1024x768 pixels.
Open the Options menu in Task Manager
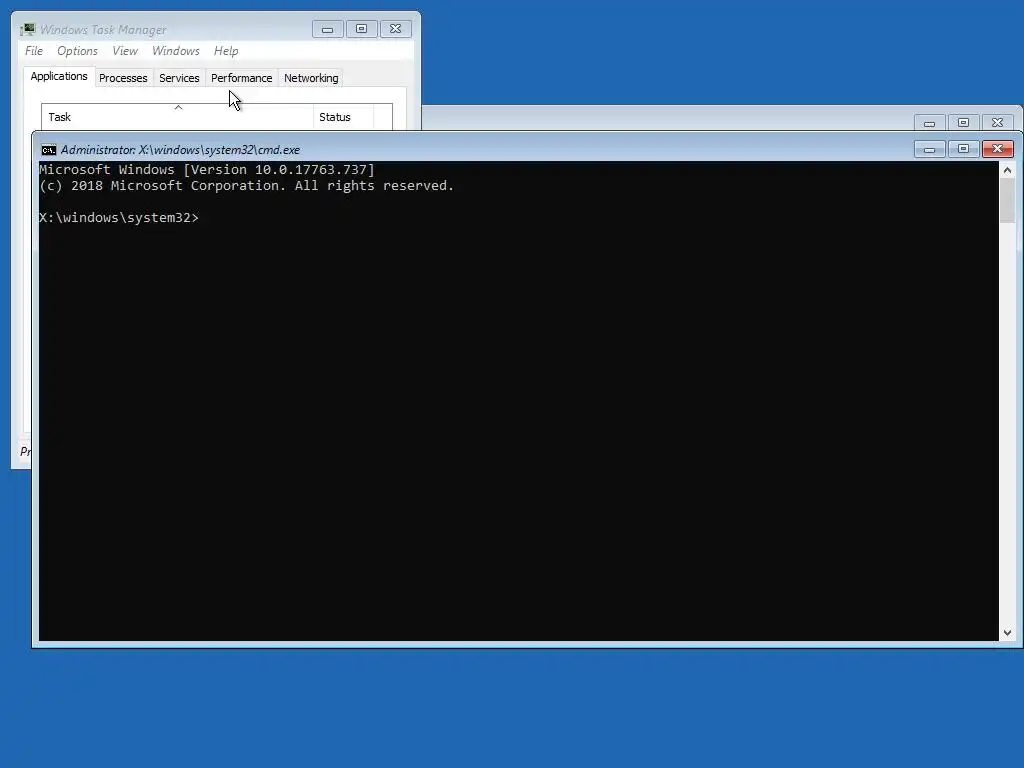(x=77, y=51)
